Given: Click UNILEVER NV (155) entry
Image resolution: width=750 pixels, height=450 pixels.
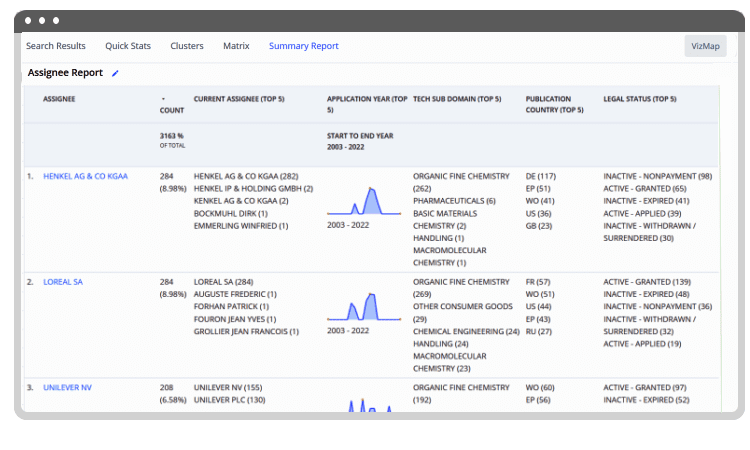Looking at the screenshot, I should tap(228, 388).
